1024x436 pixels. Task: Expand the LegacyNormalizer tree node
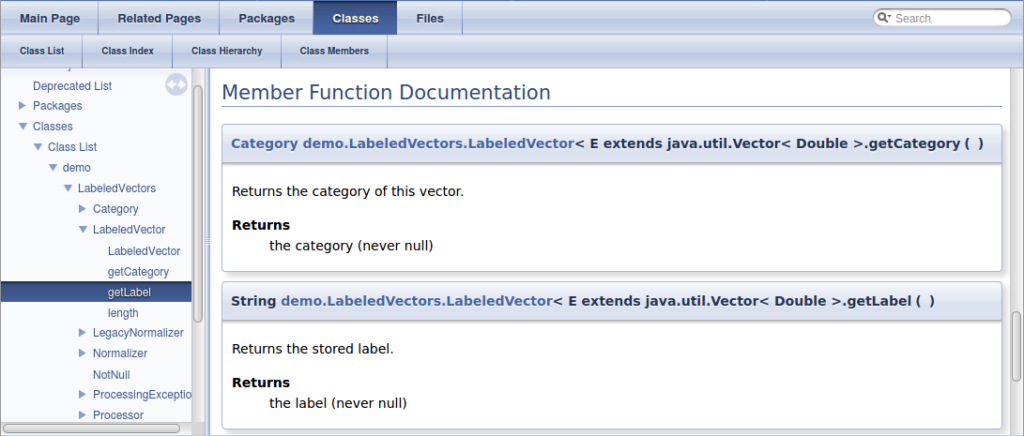click(82, 332)
